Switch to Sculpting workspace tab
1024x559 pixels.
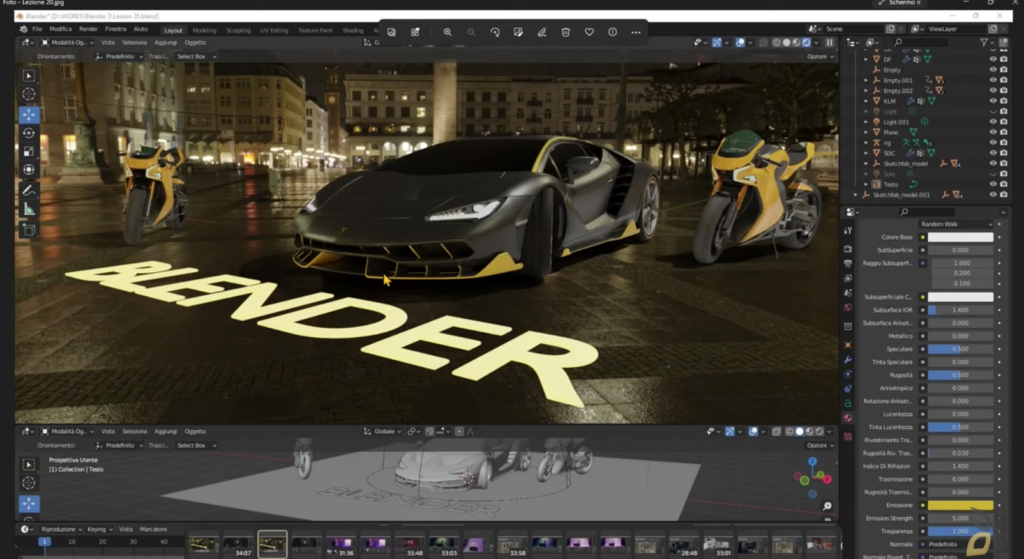click(x=238, y=31)
